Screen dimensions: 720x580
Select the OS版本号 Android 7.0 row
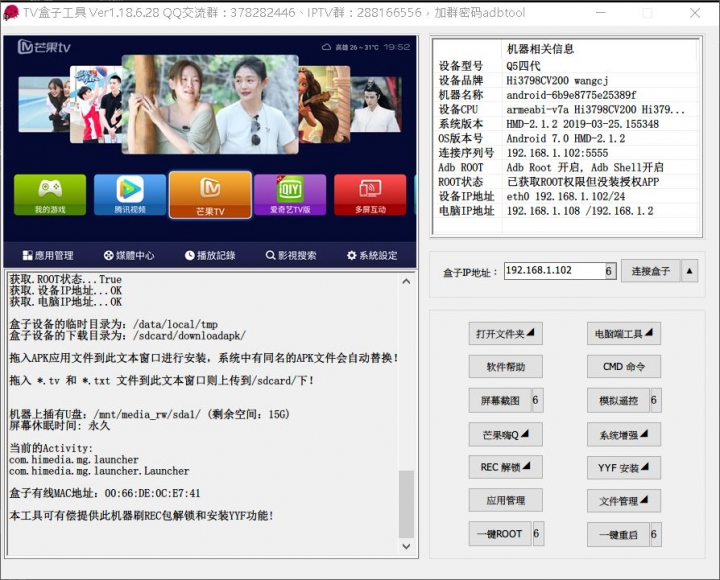[x=566, y=138]
